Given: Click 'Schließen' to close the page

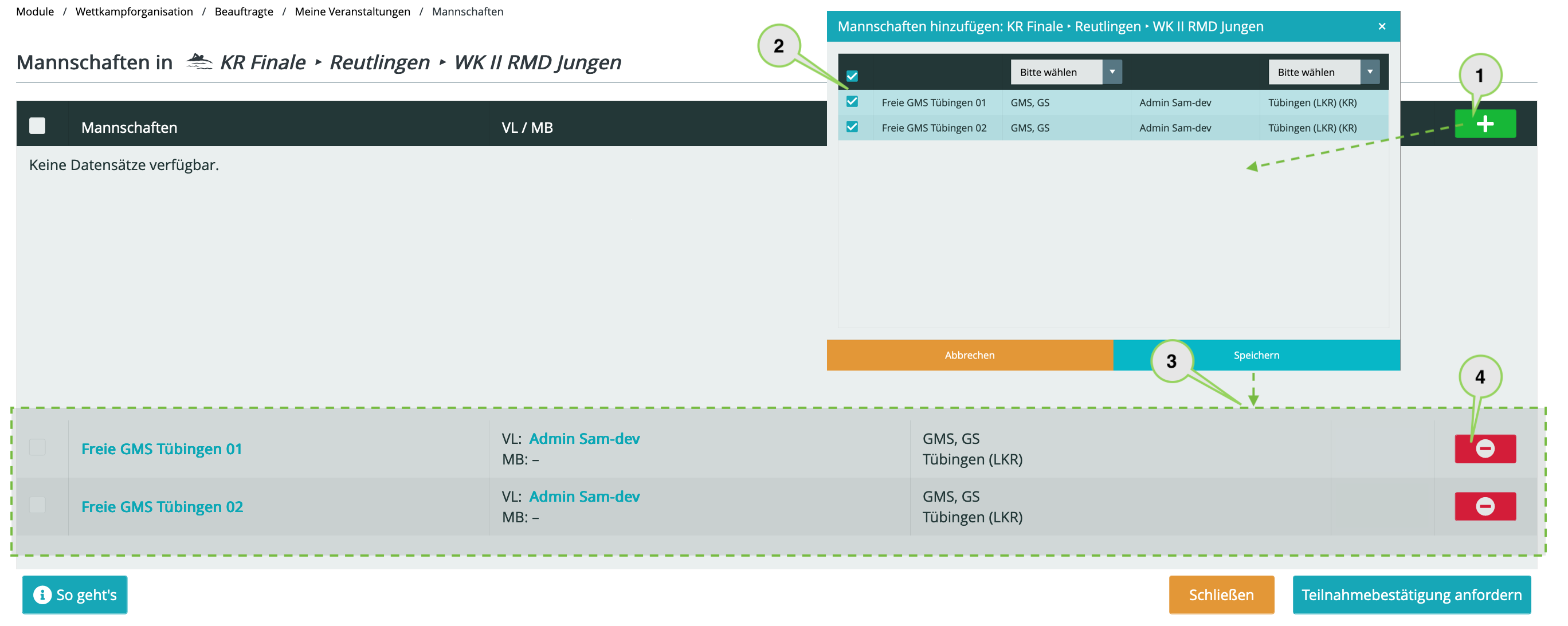Looking at the screenshot, I should click(1221, 594).
